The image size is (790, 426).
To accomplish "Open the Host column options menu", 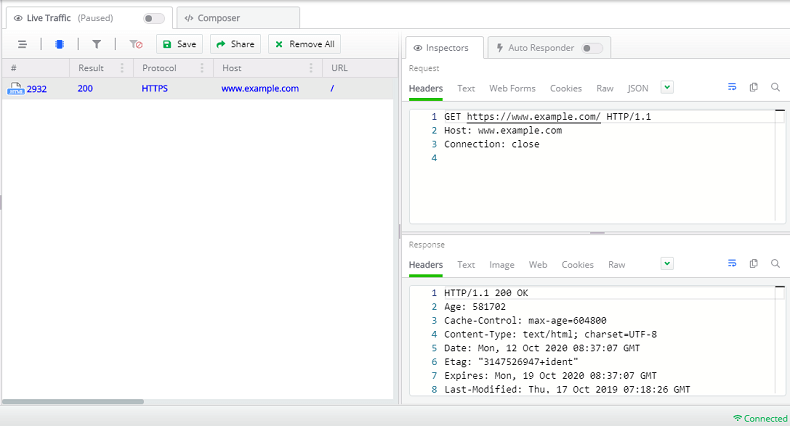I will click(311, 68).
